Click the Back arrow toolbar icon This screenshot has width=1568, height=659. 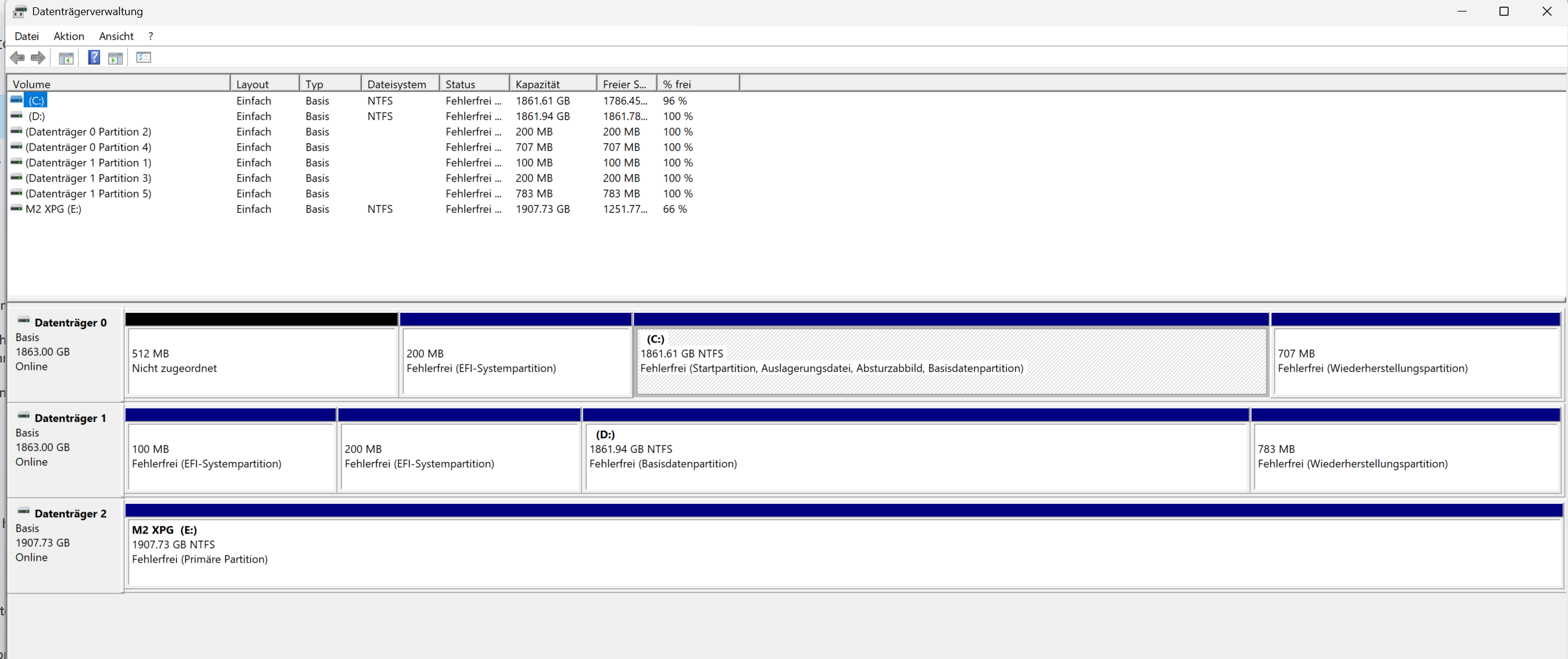tap(17, 58)
